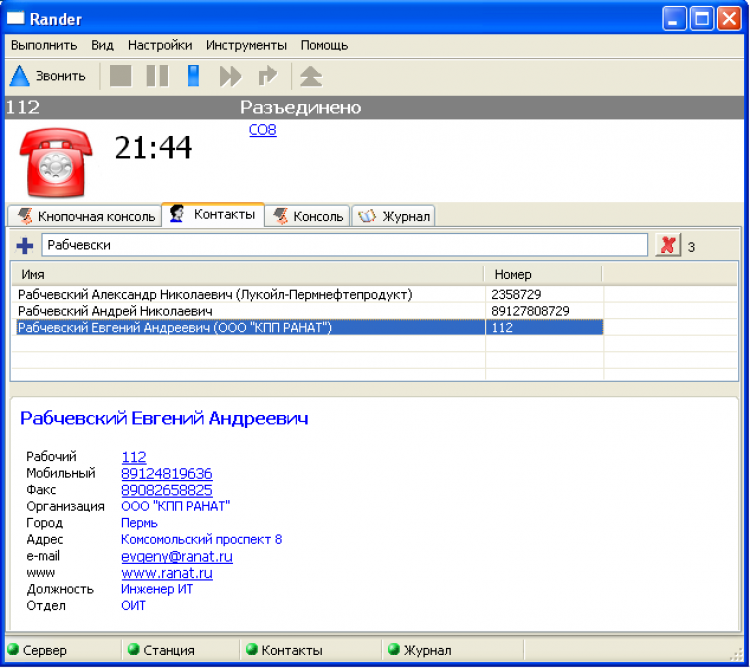Viewport: 750px width, 668px height.
Task: Click the stop square toolbar icon
Action: pos(121,76)
